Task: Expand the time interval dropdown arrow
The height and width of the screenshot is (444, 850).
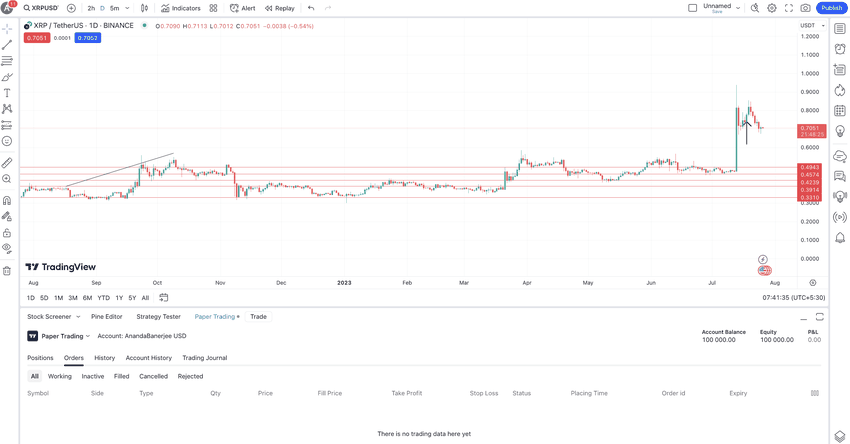Action: click(x=127, y=8)
